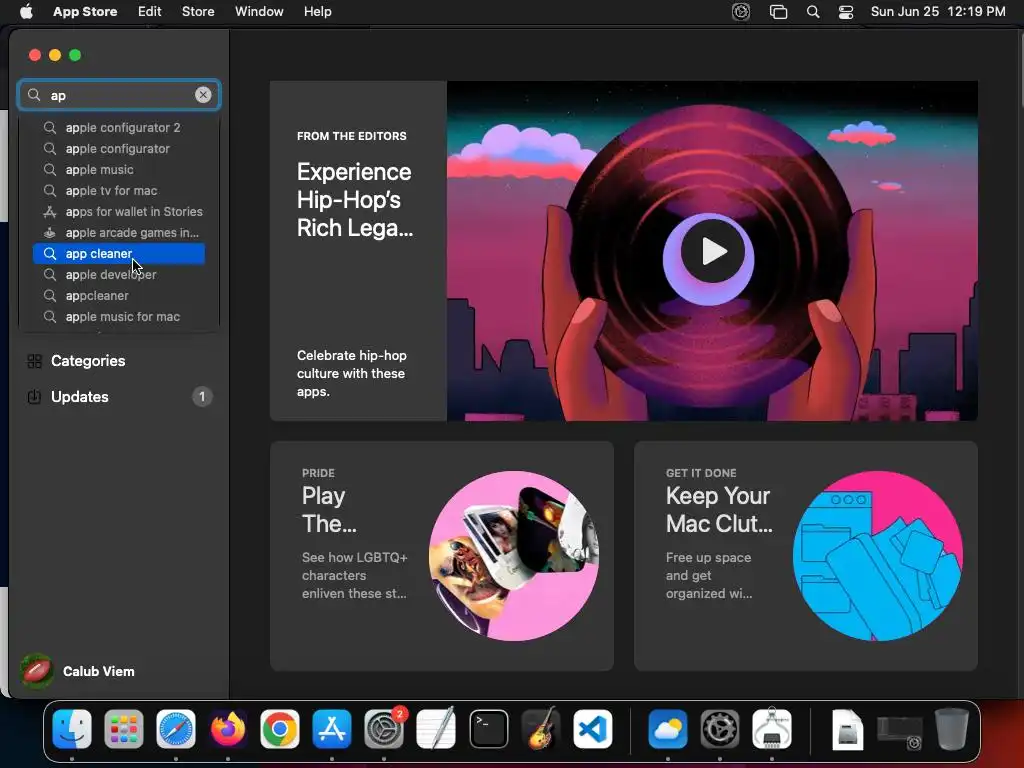Launch Firefox from the Dock
The width and height of the screenshot is (1024, 768).
(228, 729)
